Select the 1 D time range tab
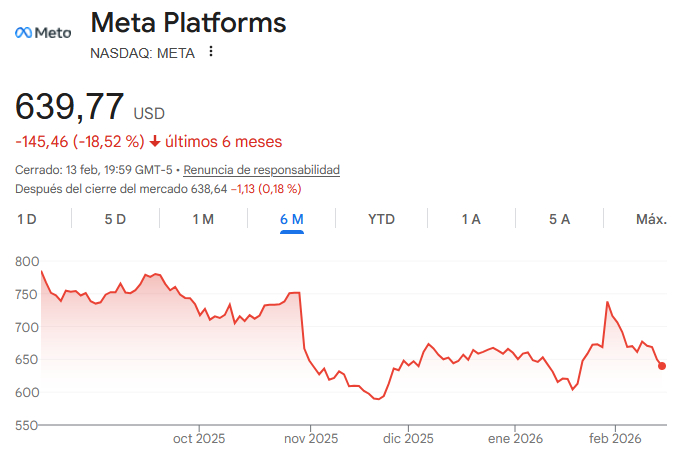 click(x=27, y=219)
